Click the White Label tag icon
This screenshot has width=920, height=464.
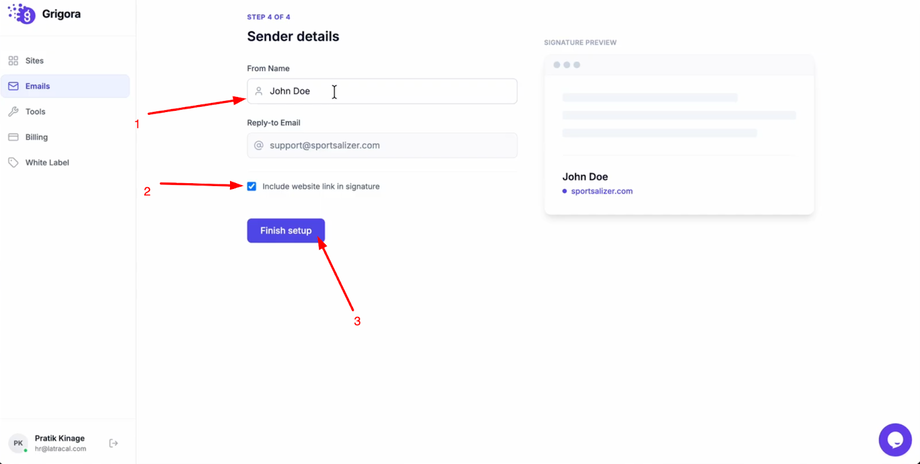click(13, 162)
